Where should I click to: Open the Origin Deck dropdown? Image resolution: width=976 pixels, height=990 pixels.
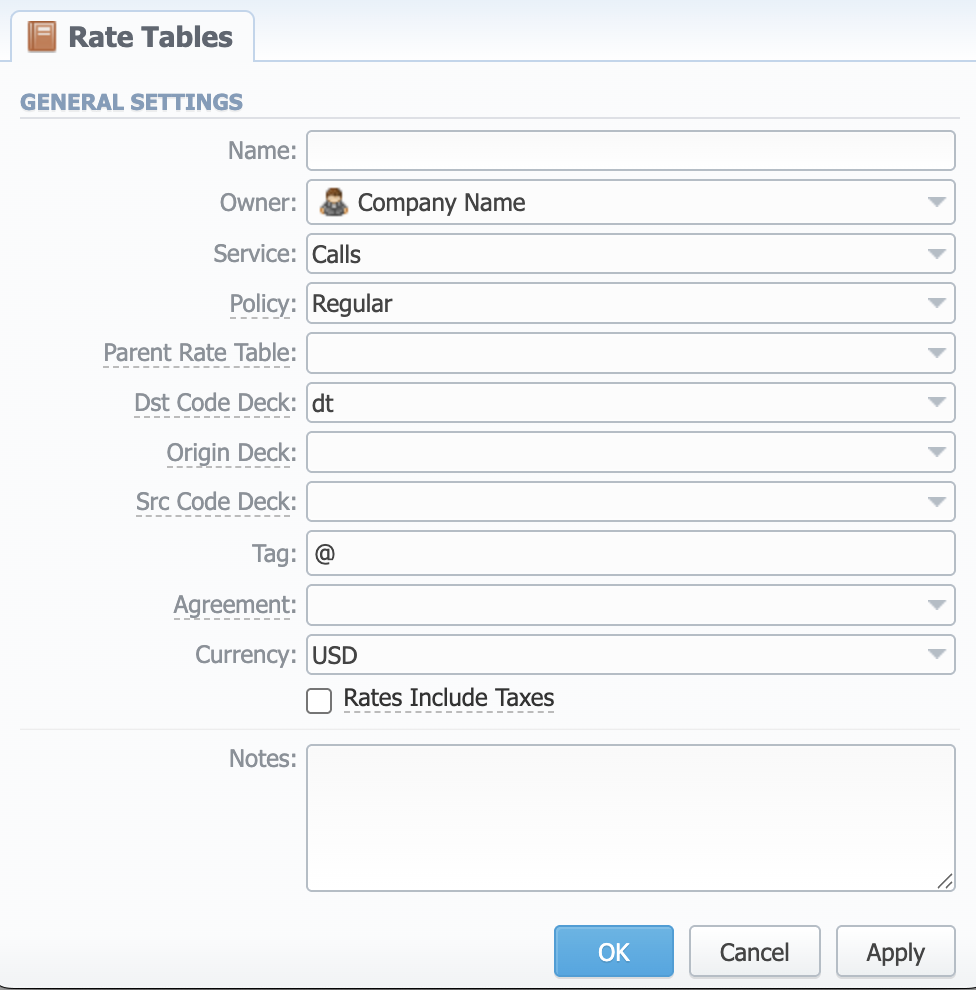937,452
